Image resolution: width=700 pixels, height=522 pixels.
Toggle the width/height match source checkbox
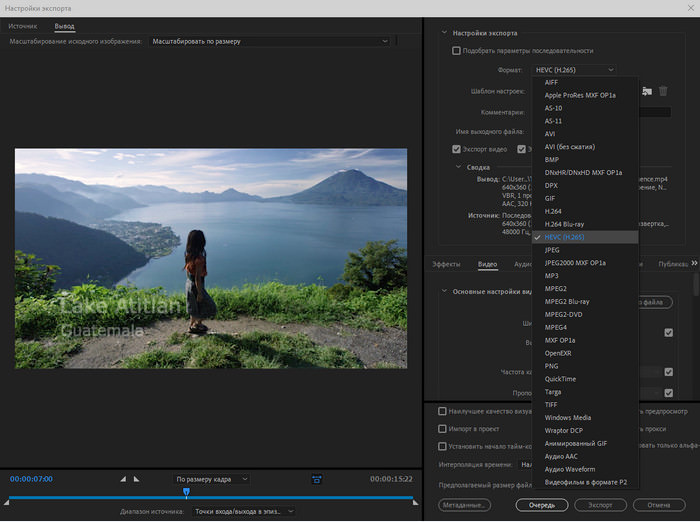click(668, 333)
